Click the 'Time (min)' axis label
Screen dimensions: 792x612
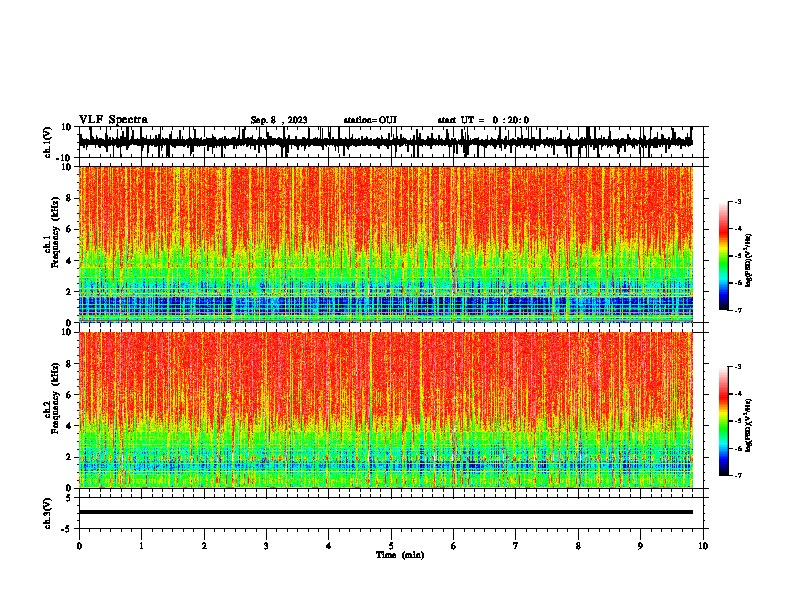(x=400, y=555)
